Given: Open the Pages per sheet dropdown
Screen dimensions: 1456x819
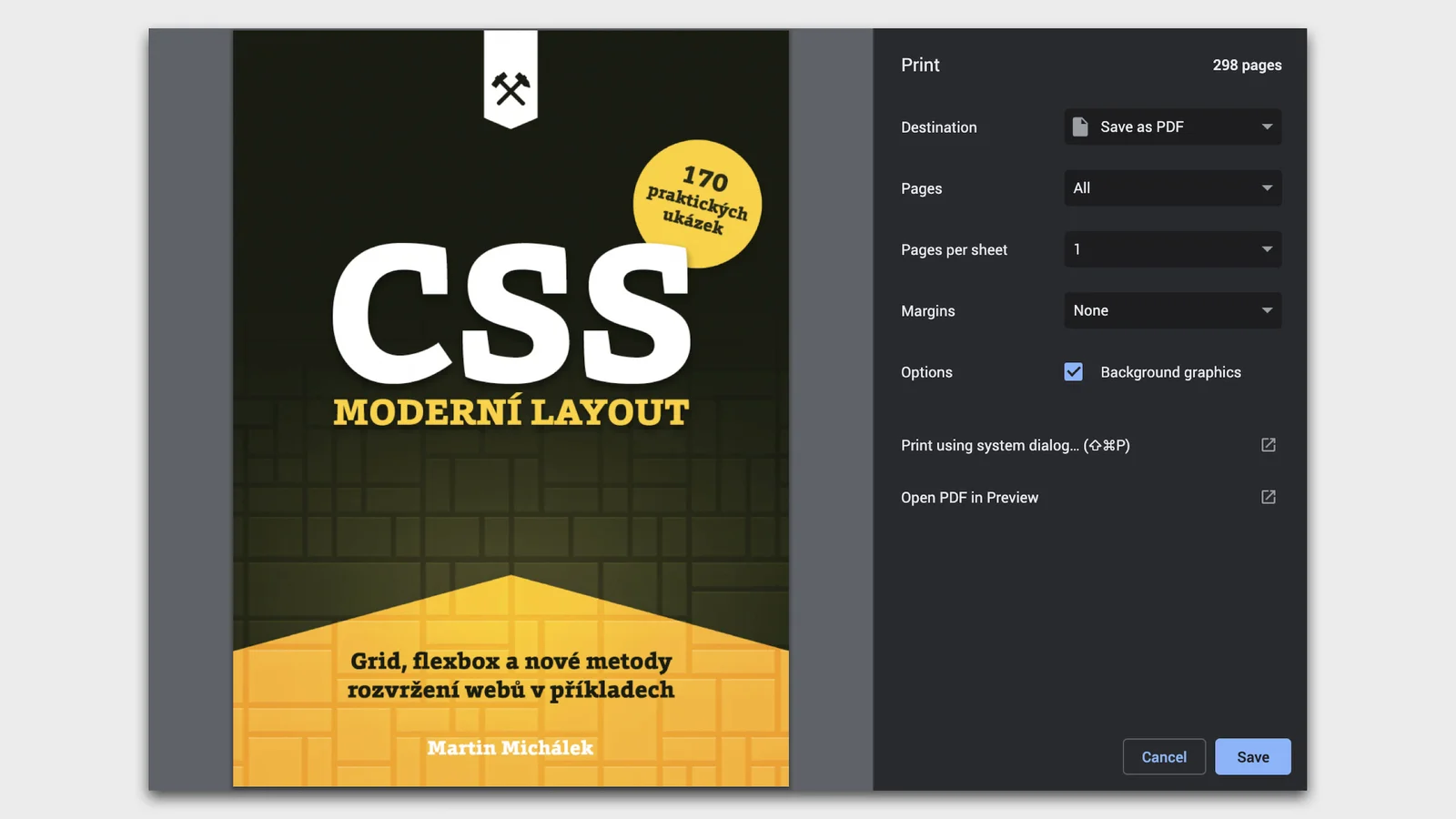Looking at the screenshot, I should [x=1172, y=249].
